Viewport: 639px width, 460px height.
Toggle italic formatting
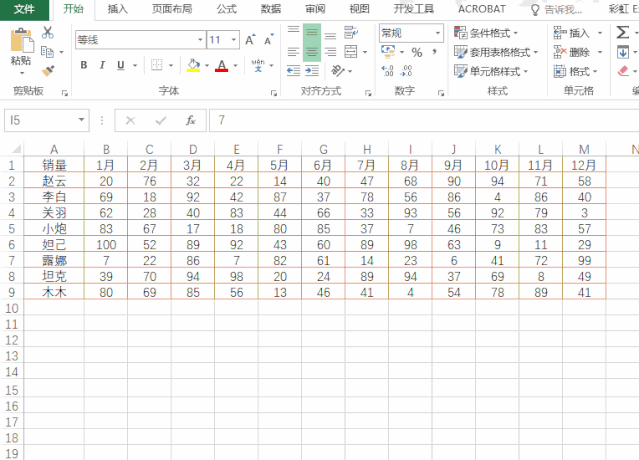click(x=102, y=65)
